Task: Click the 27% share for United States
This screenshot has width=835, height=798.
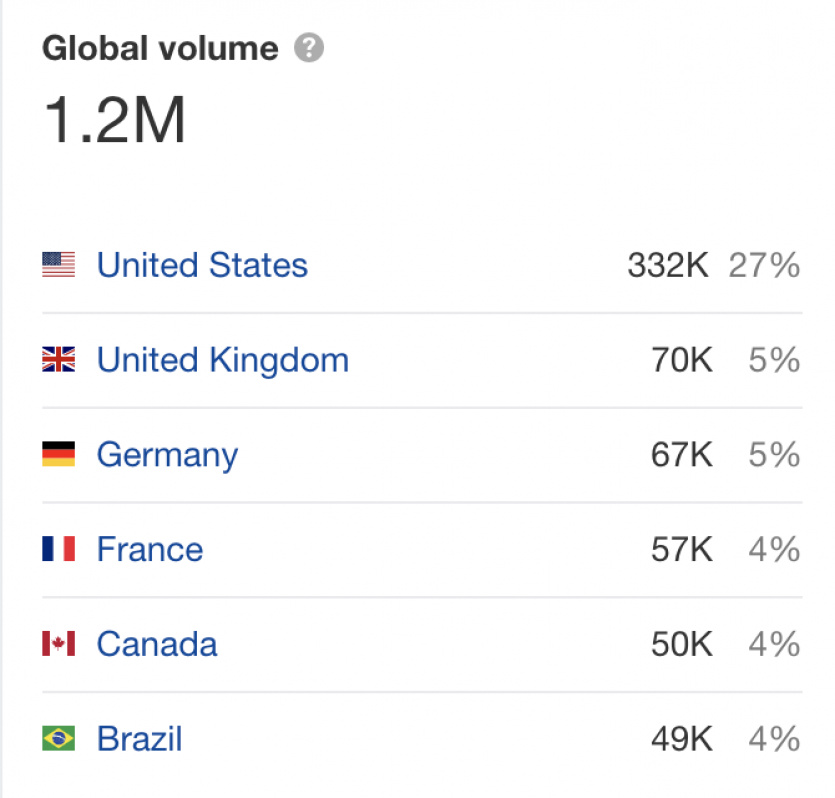Action: point(764,265)
